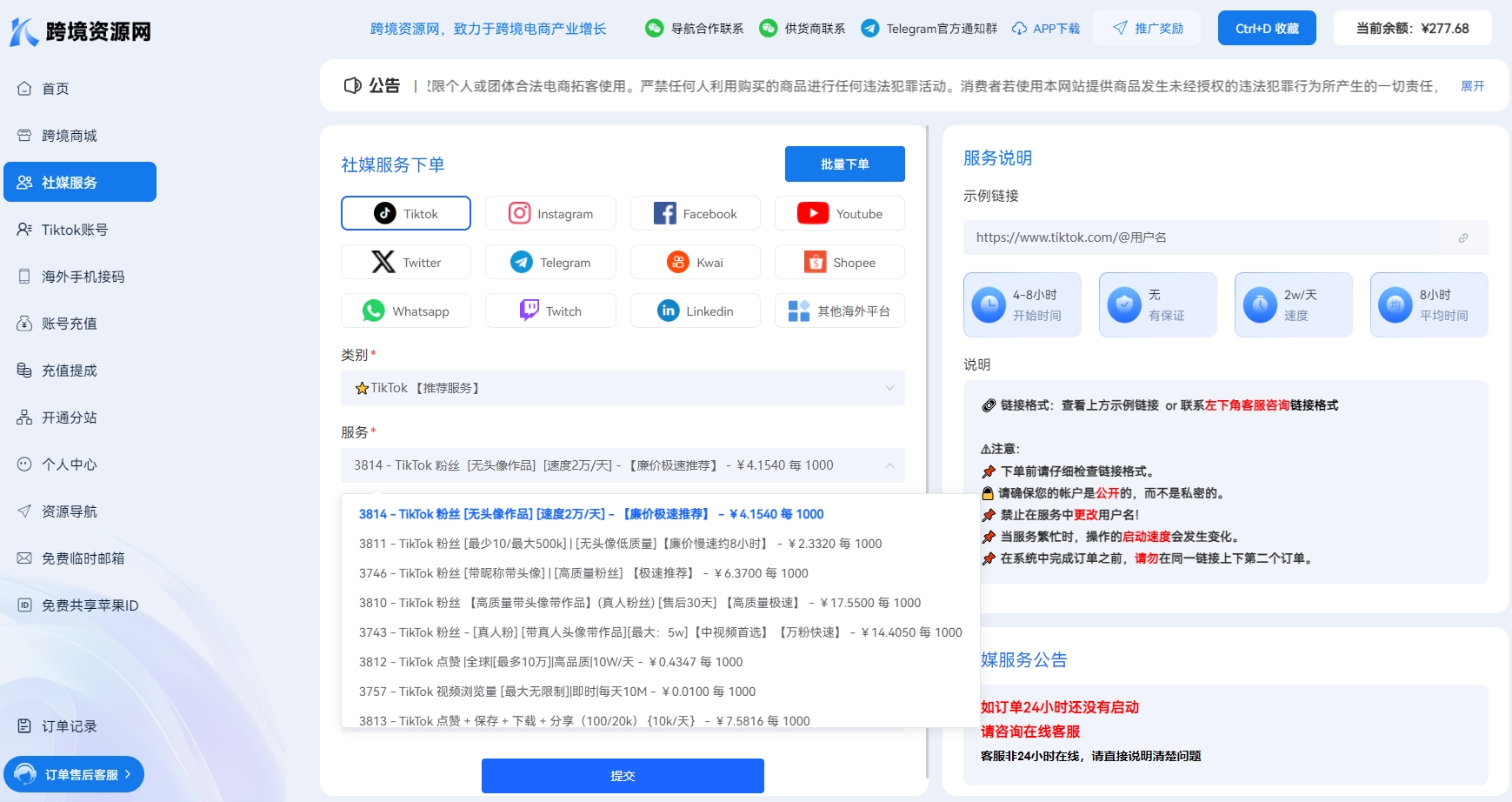Choose service 3811 廉价慢速 option

point(660,544)
